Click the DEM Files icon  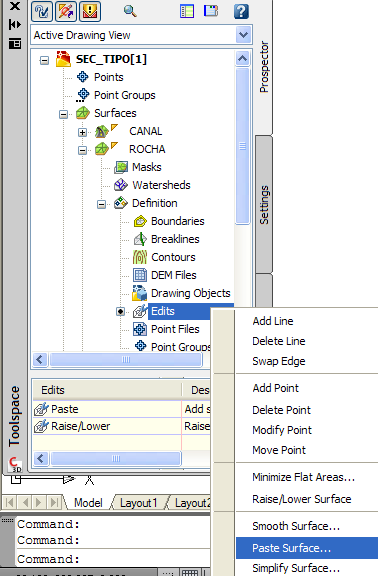coord(140,275)
